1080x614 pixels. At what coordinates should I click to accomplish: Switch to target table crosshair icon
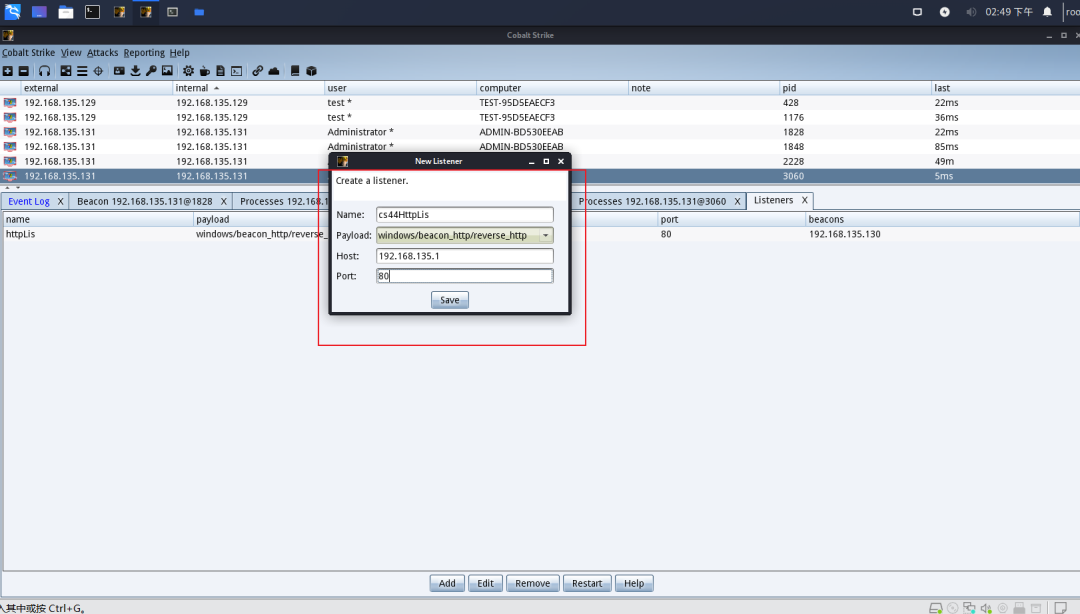(98, 71)
